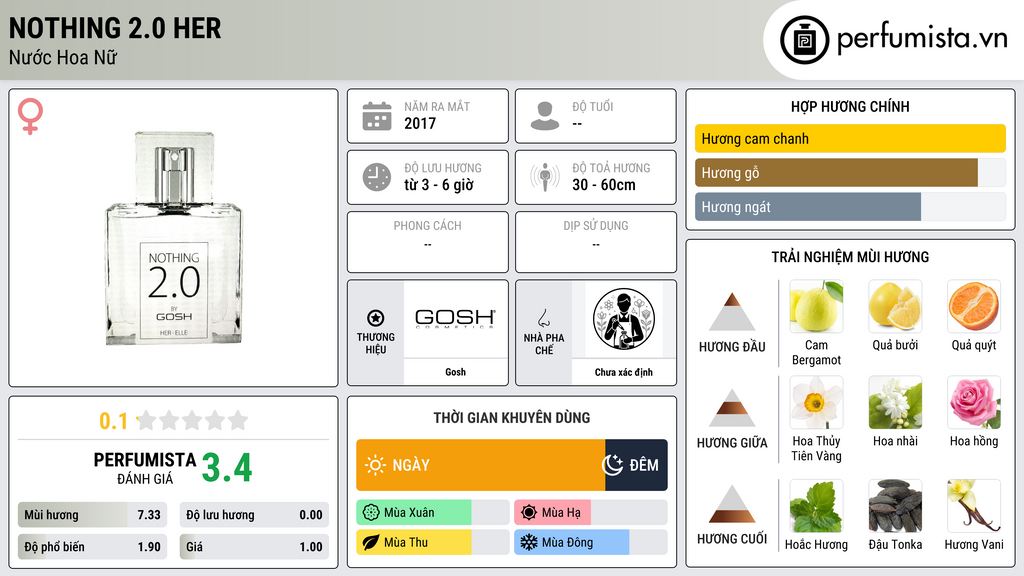Click the person silhouette icon for Độ tuổi

click(x=545, y=116)
